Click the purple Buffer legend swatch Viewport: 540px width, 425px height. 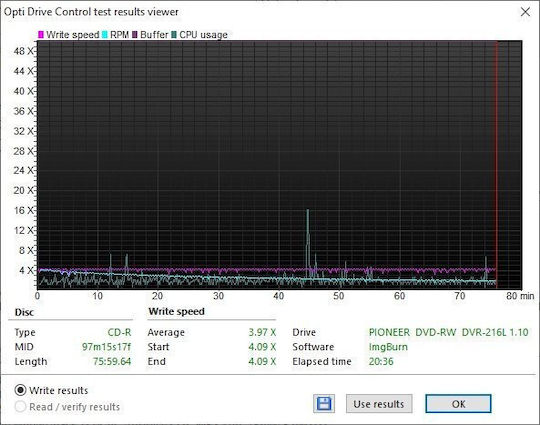tap(135, 35)
